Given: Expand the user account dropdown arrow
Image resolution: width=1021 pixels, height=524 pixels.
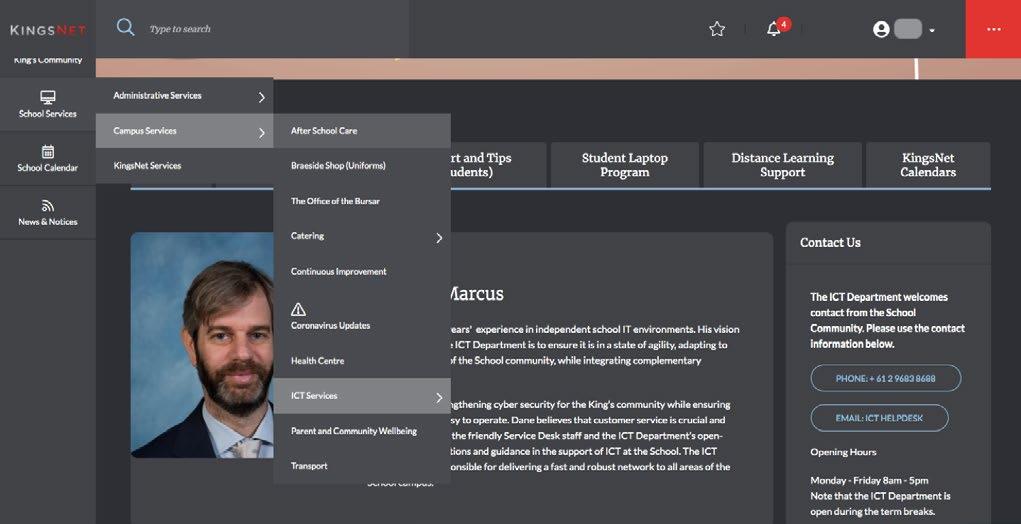Looking at the screenshot, I should click(932, 30).
